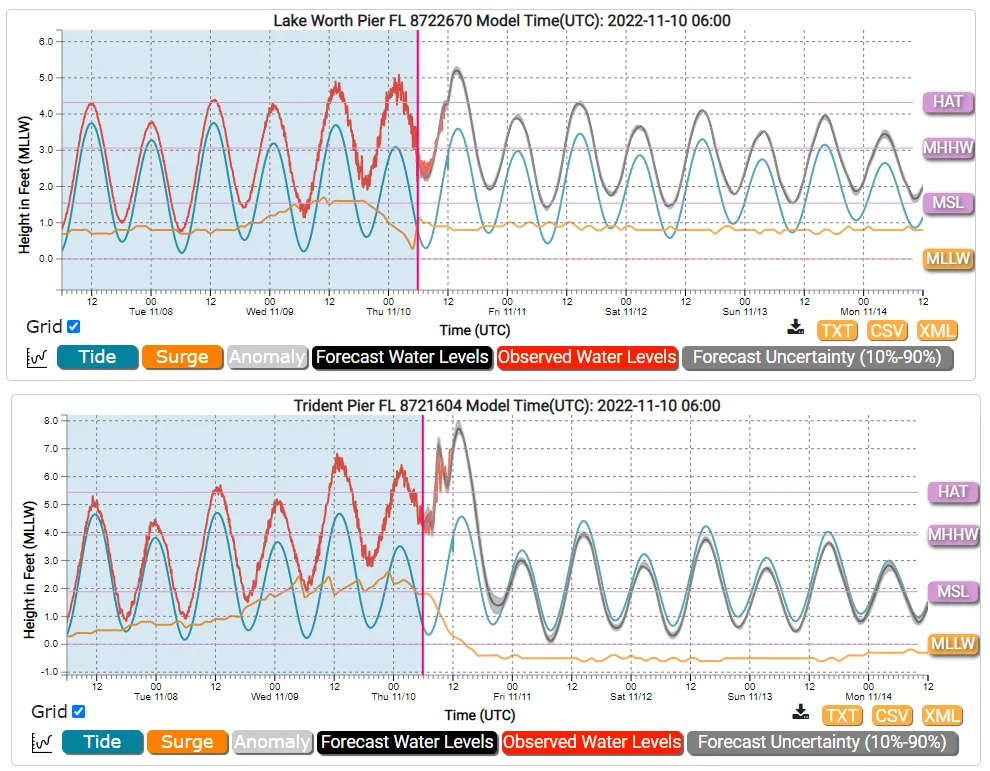Click the download icon for Trident Pier data
Screen dimensions: 990x771
click(x=801, y=712)
